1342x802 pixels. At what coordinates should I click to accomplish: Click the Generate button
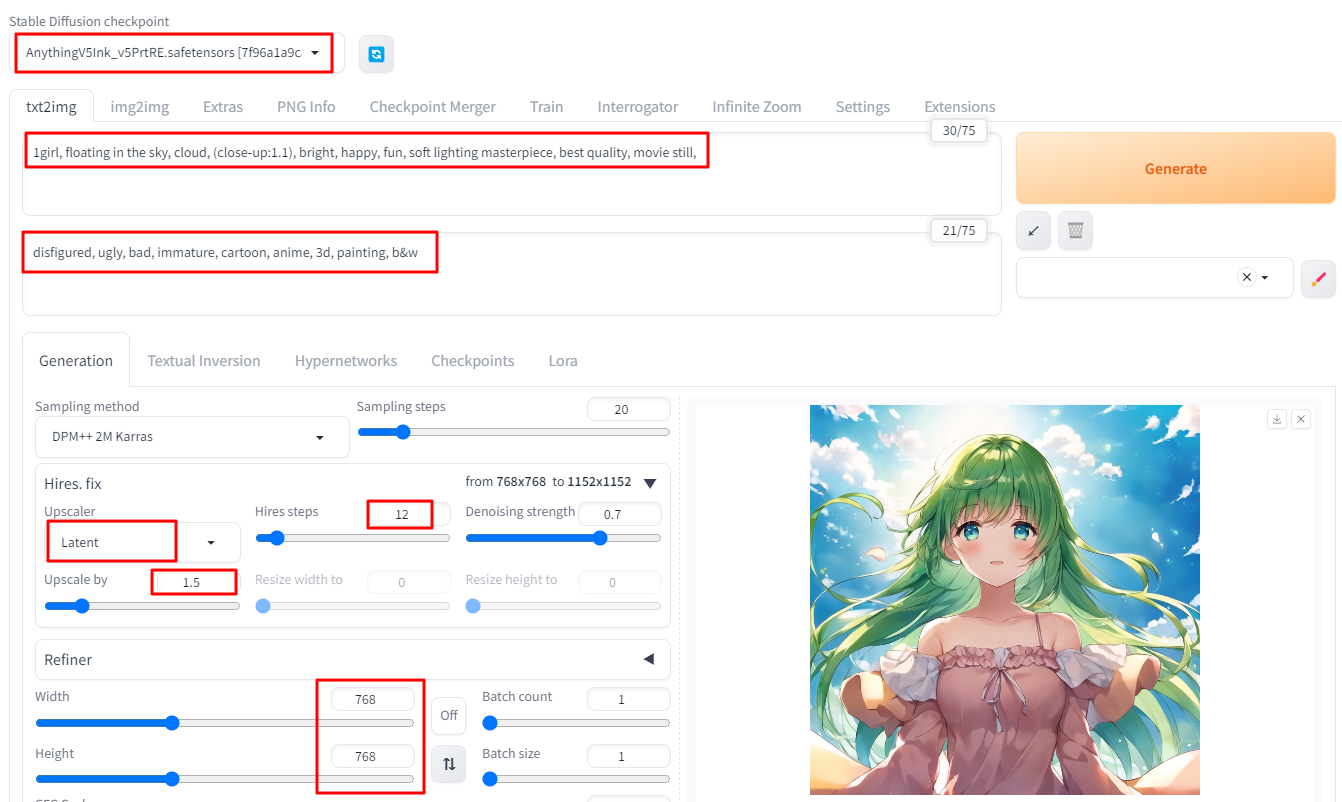pos(1175,168)
